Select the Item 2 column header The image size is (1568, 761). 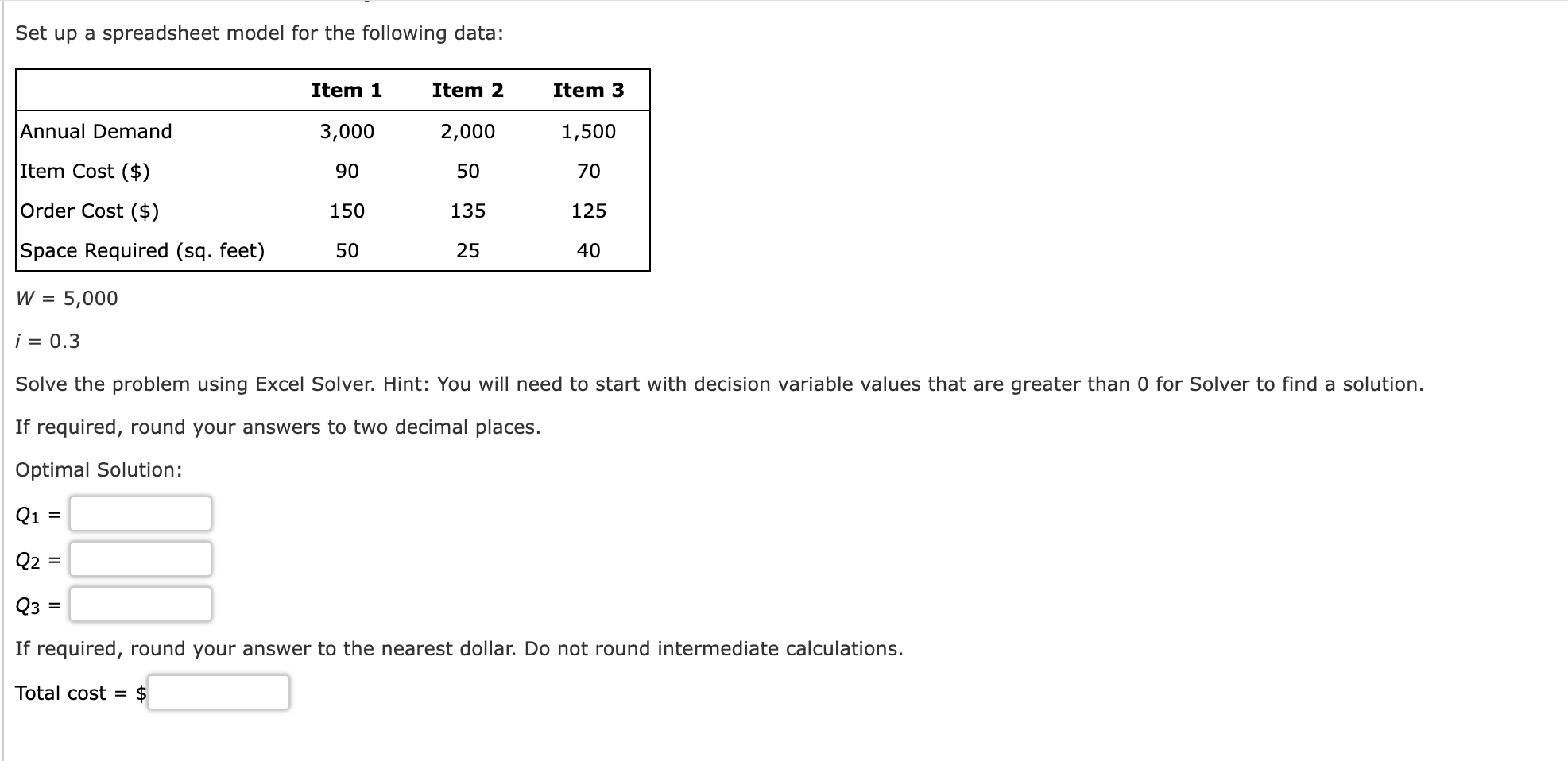point(467,90)
